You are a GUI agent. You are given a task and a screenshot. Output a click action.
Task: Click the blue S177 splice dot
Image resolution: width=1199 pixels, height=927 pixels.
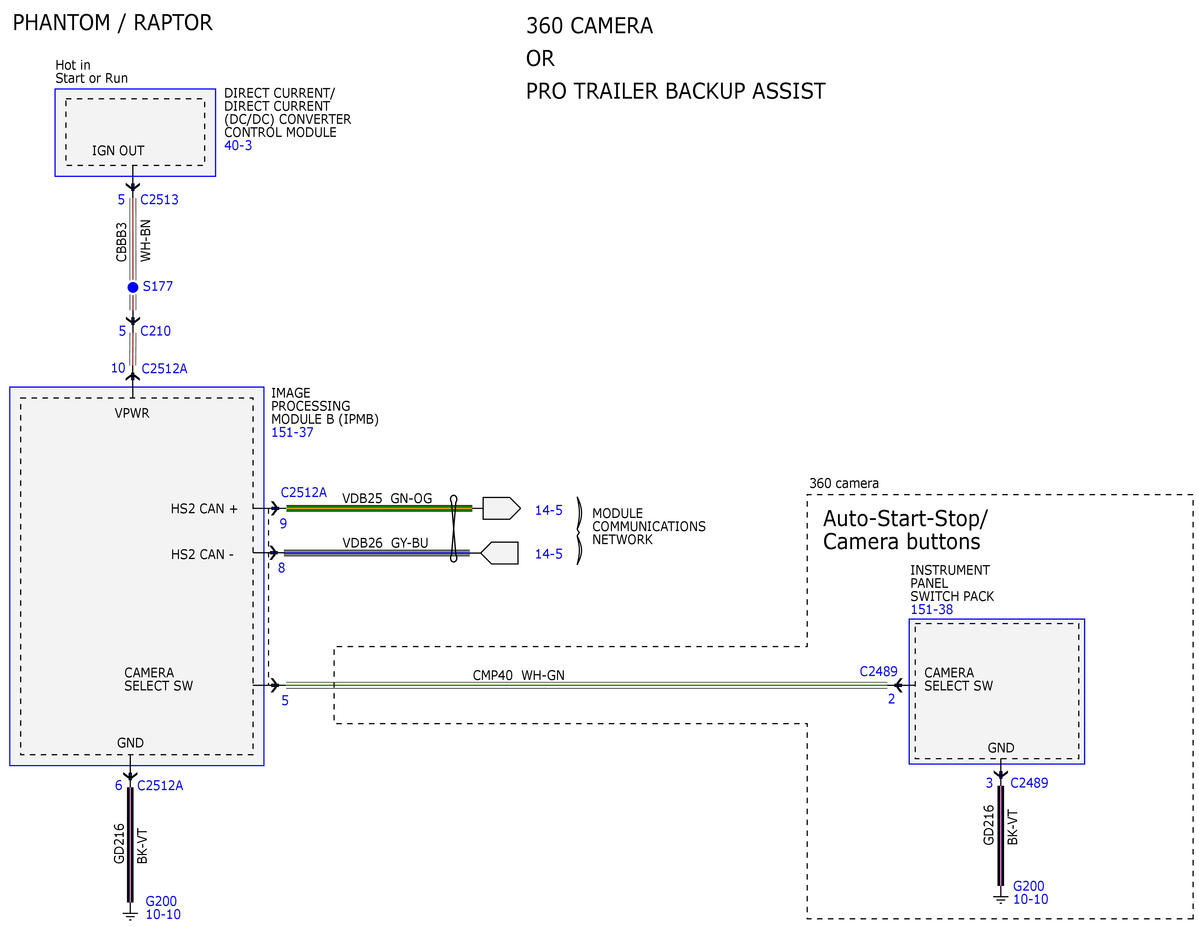133,287
